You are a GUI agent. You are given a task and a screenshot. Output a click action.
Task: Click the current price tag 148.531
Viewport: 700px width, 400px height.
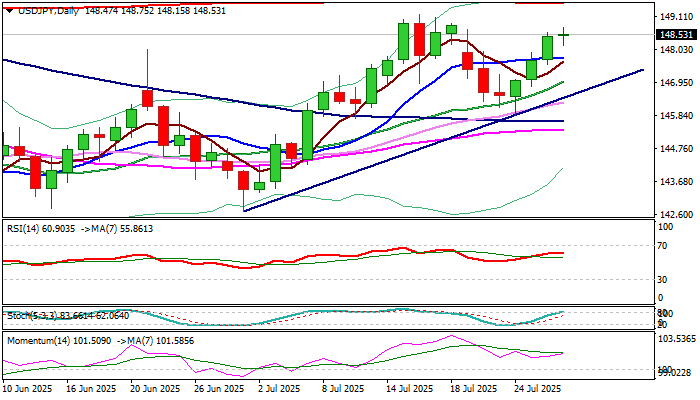tap(673, 35)
